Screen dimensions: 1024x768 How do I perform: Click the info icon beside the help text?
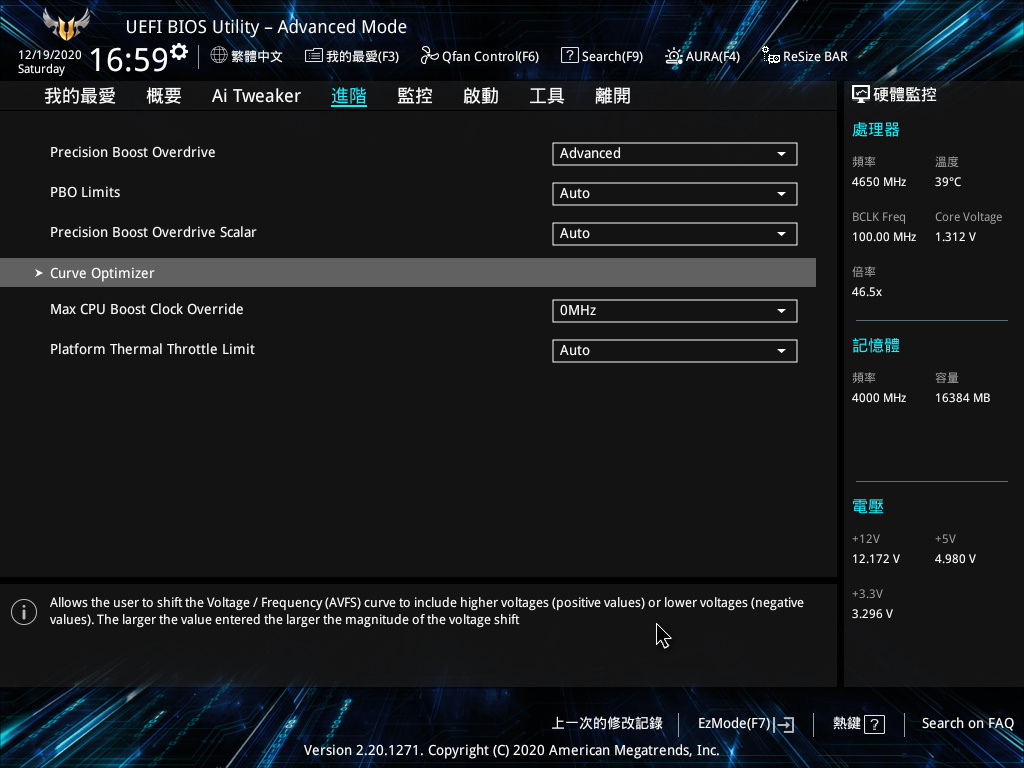pyautogui.click(x=24, y=612)
